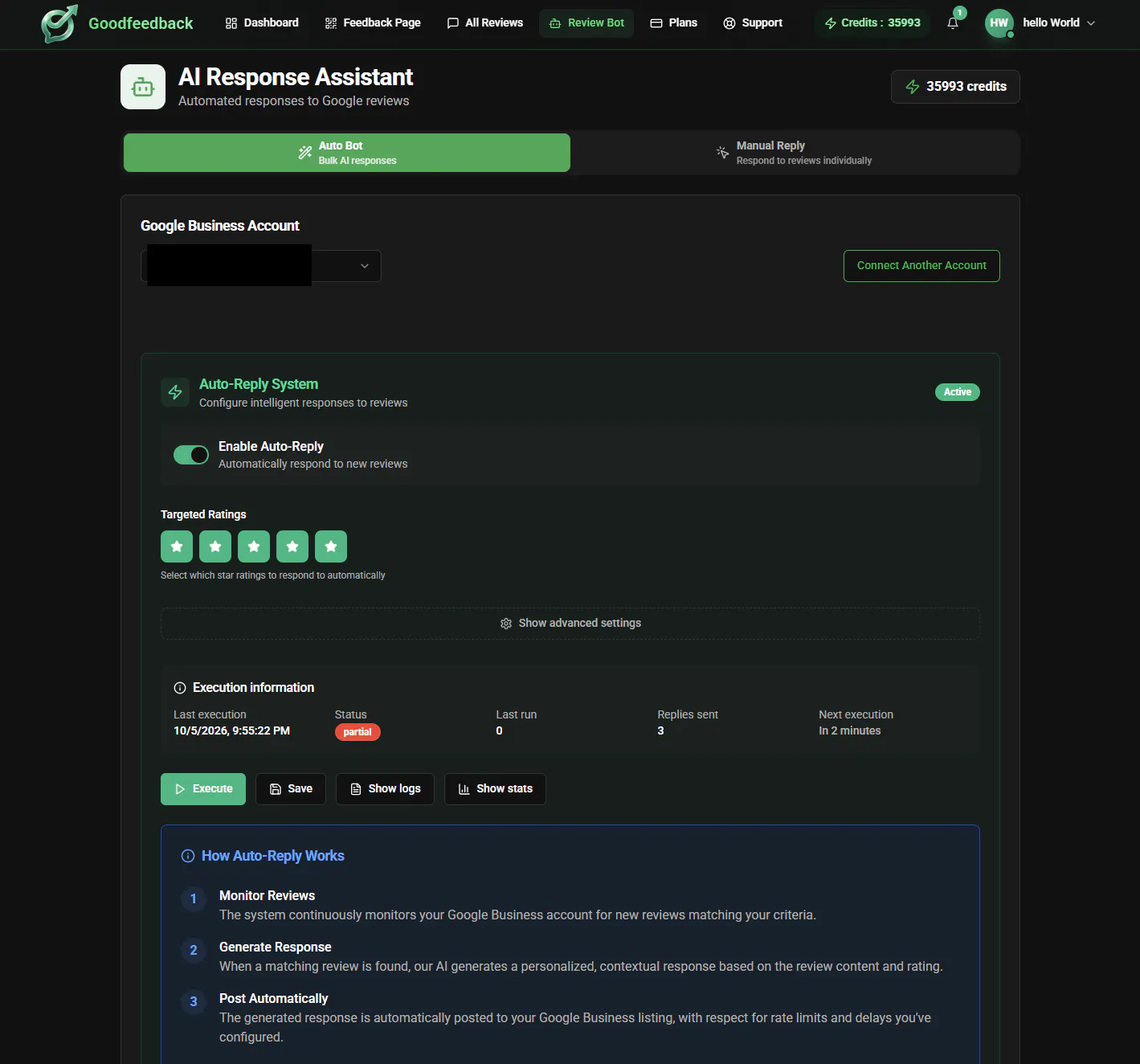Screen dimensions: 1140x1064
Task: Click Connect Another Account
Action: pyautogui.click(x=921, y=266)
